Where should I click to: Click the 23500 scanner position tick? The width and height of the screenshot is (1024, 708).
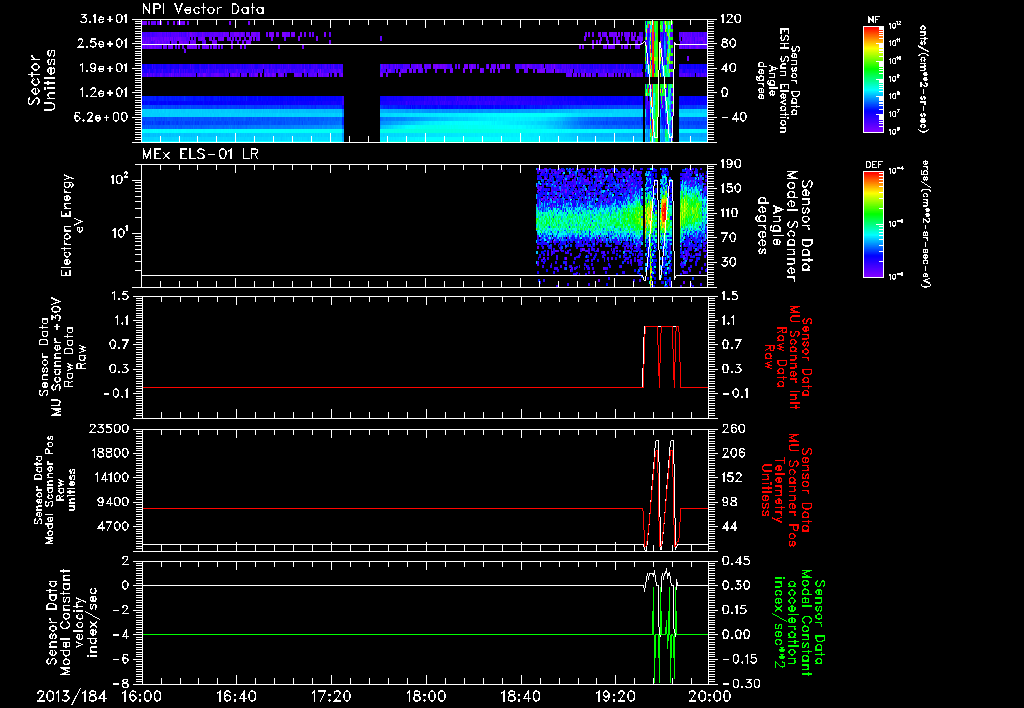pyautogui.click(x=109, y=429)
